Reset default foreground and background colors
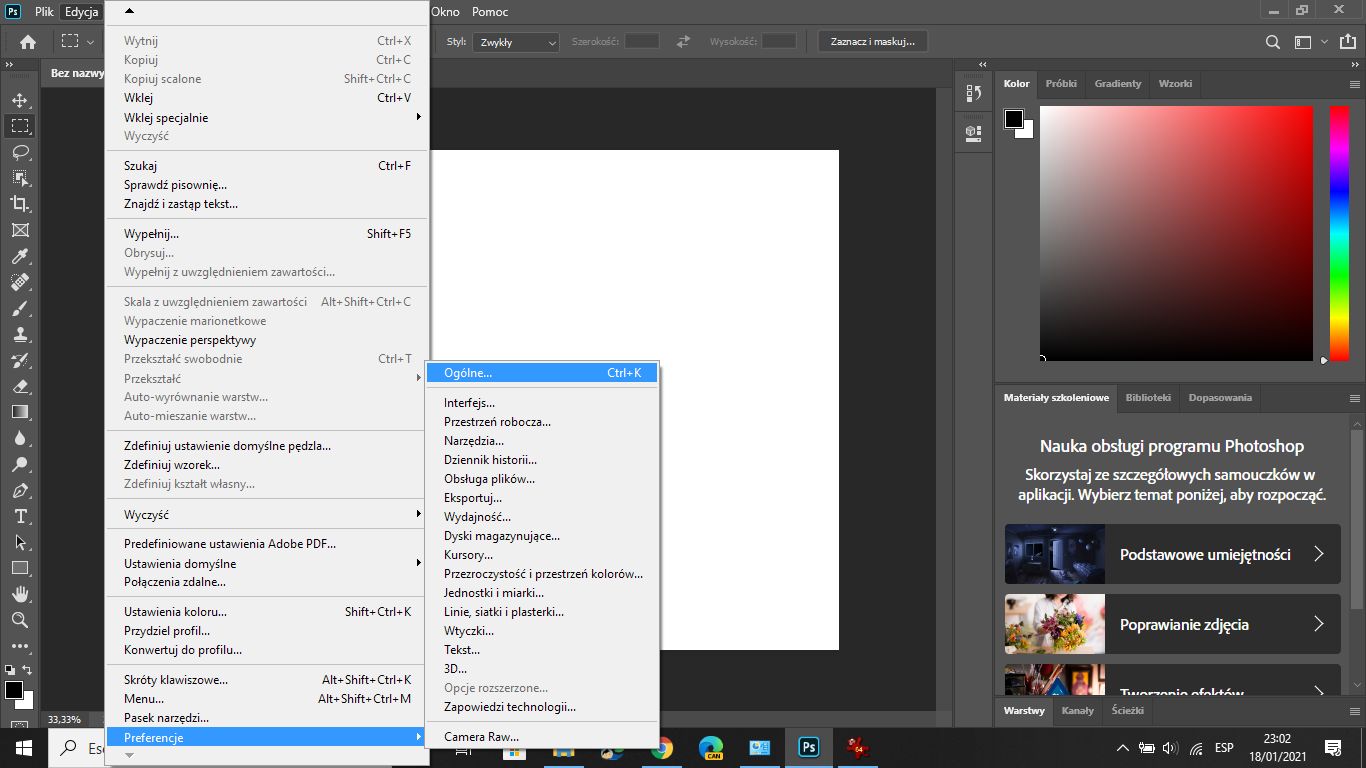The height and width of the screenshot is (768, 1366). click(x=10, y=670)
